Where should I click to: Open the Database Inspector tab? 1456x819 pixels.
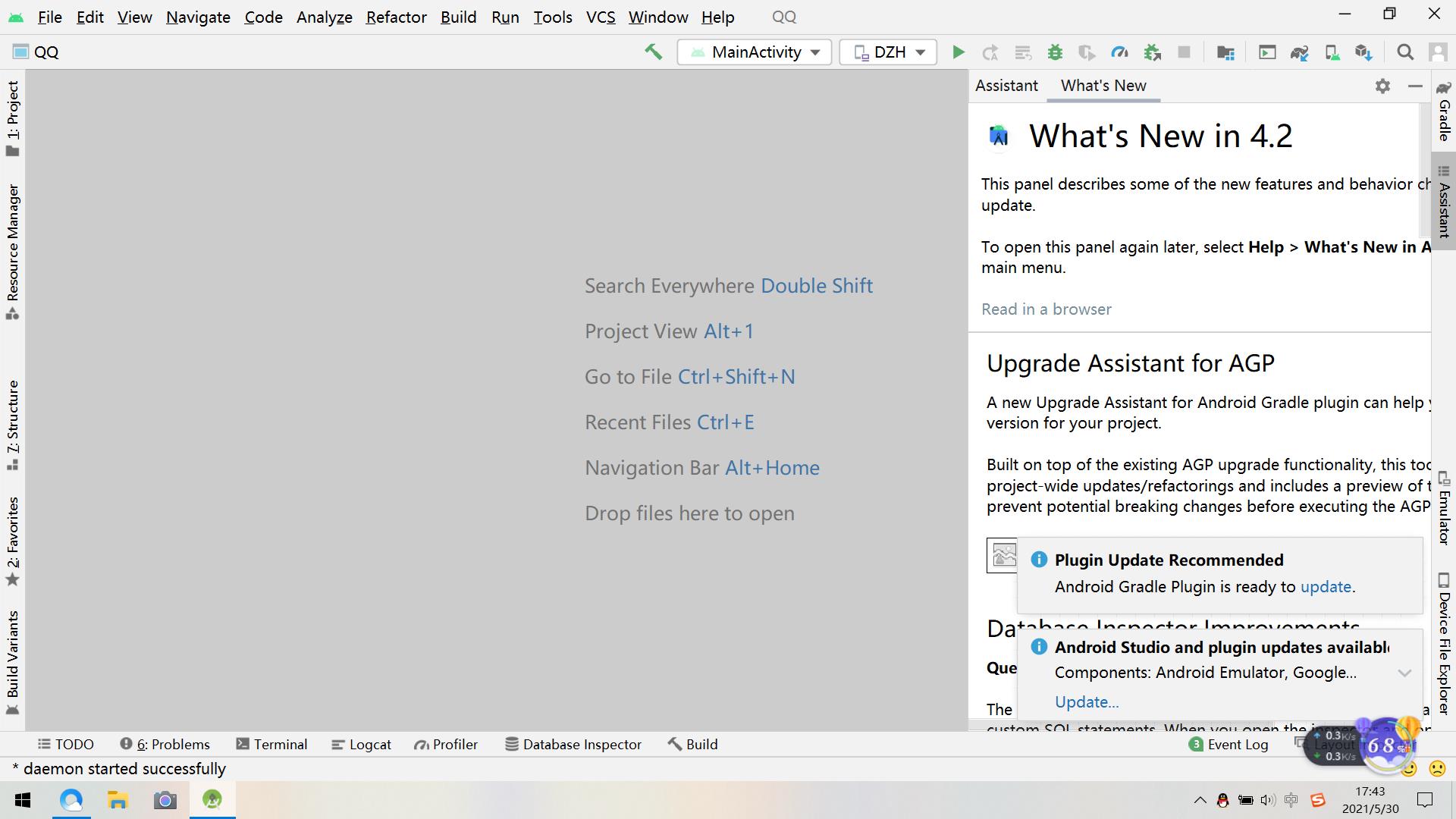[x=574, y=744]
